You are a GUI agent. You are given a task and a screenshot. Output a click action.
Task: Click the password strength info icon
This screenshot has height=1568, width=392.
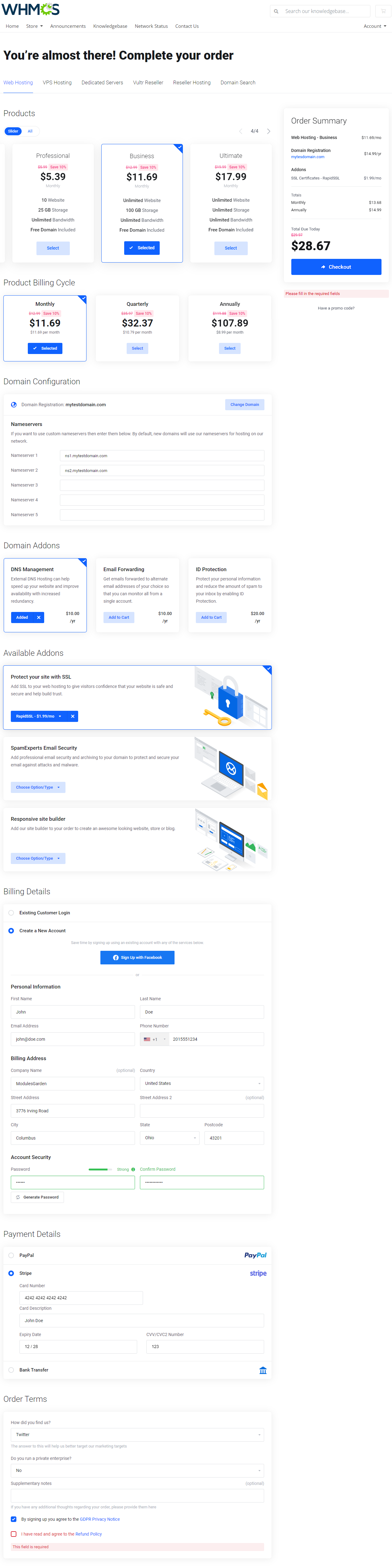[x=133, y=1169]
